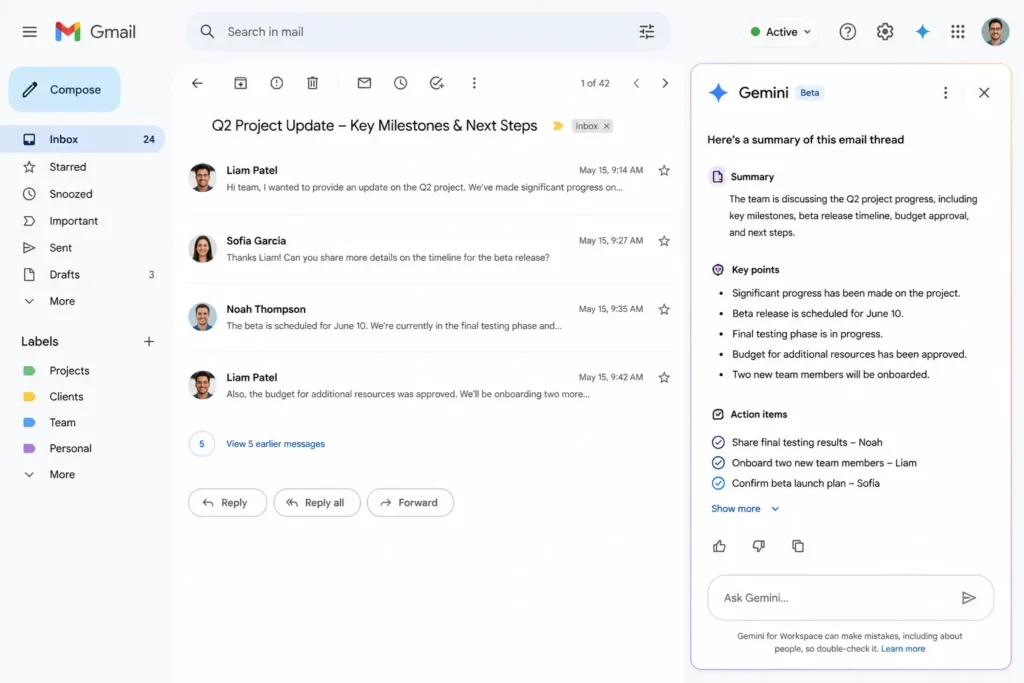
Task: Snooze the conversation clock icon
Action: pos(400,83)
